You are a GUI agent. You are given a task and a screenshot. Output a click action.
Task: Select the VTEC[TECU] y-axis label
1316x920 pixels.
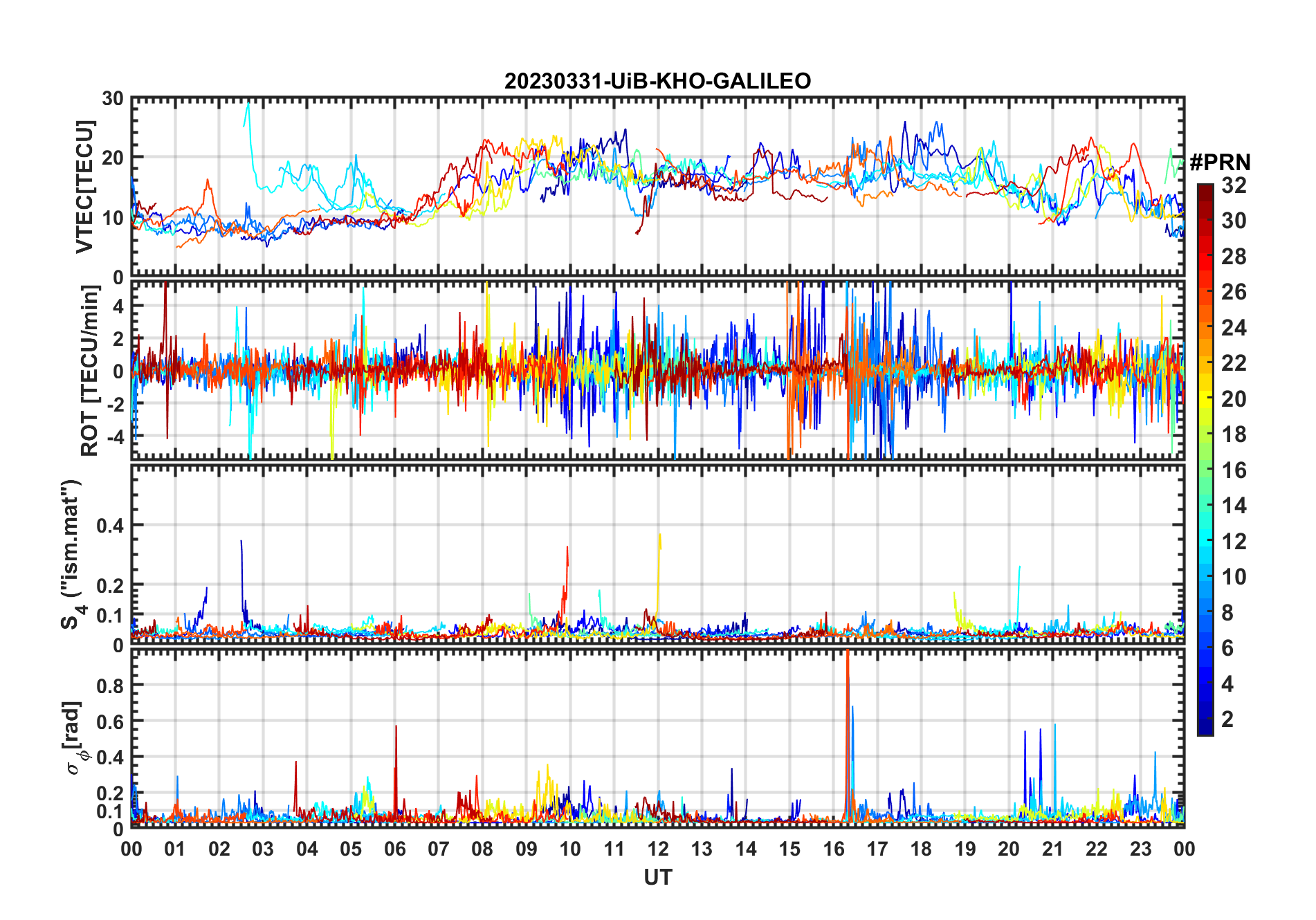(84, 187)
